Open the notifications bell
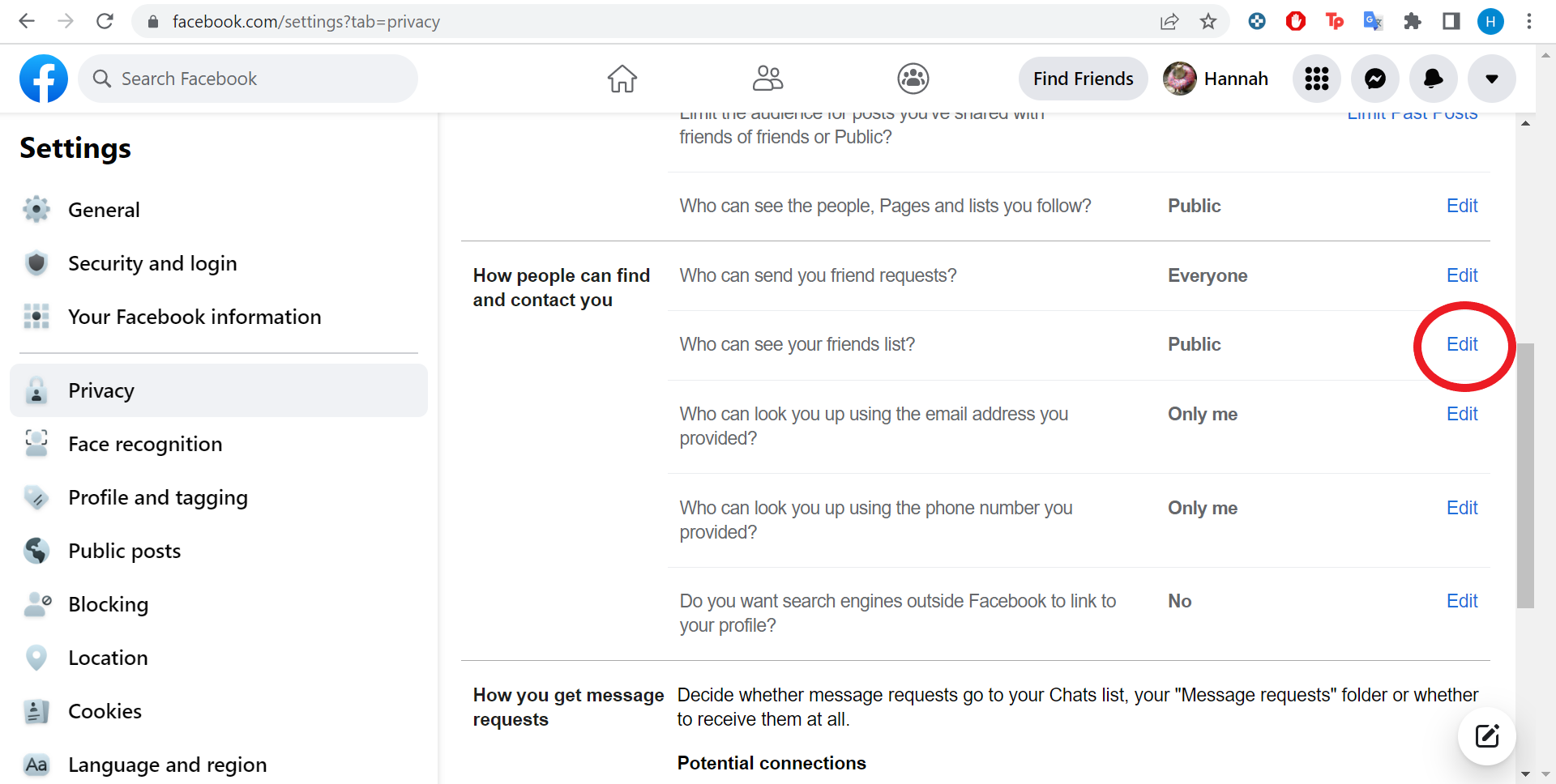1556x784 pixels. pos(1434,79)
